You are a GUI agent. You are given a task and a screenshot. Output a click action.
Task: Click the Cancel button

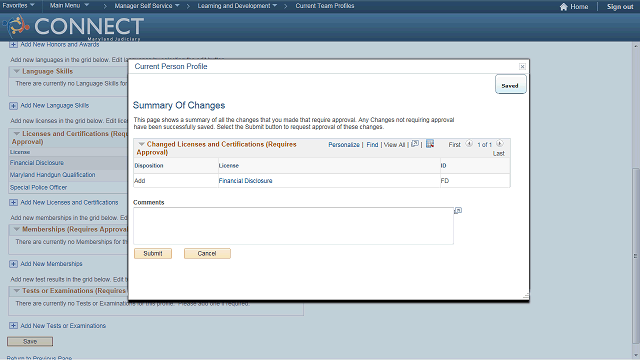coord(207,253)
